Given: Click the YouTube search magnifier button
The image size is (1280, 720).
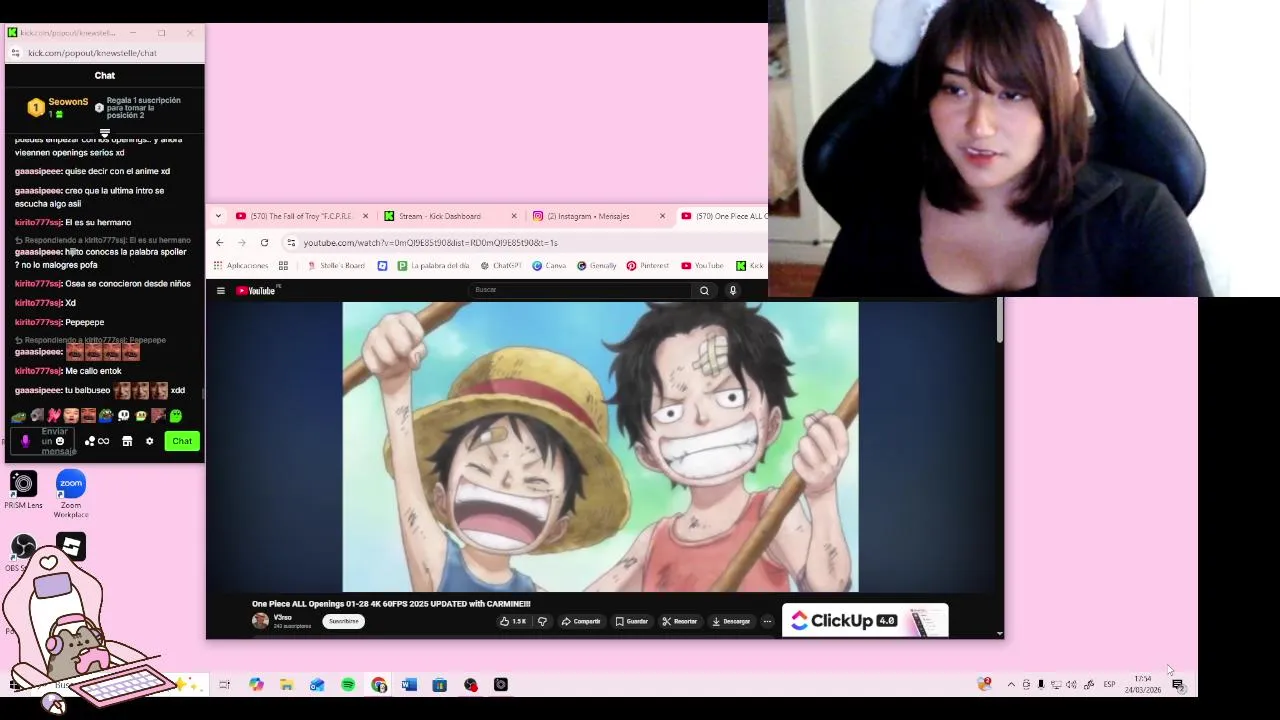Looking at the screenshot, I should (x=704, y=290).
